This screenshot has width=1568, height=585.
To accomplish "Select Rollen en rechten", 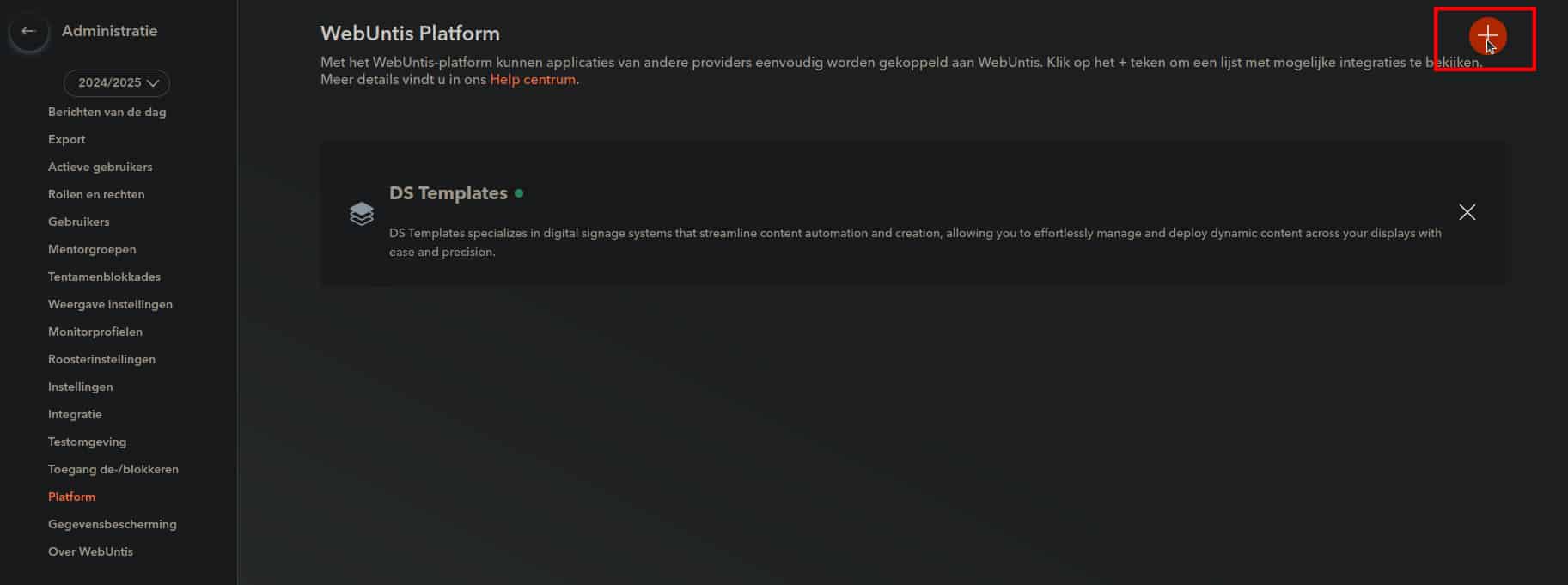I will 96,194.
